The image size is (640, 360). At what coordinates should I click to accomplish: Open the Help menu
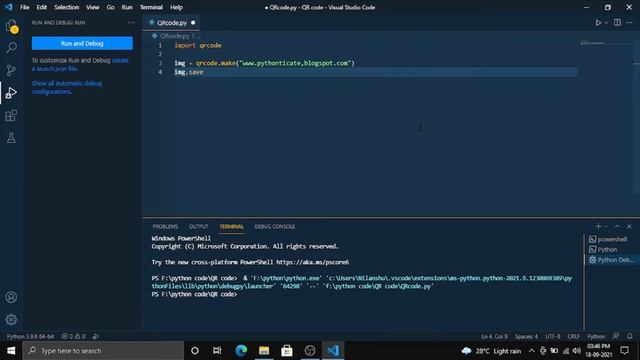tap(176, 7)
